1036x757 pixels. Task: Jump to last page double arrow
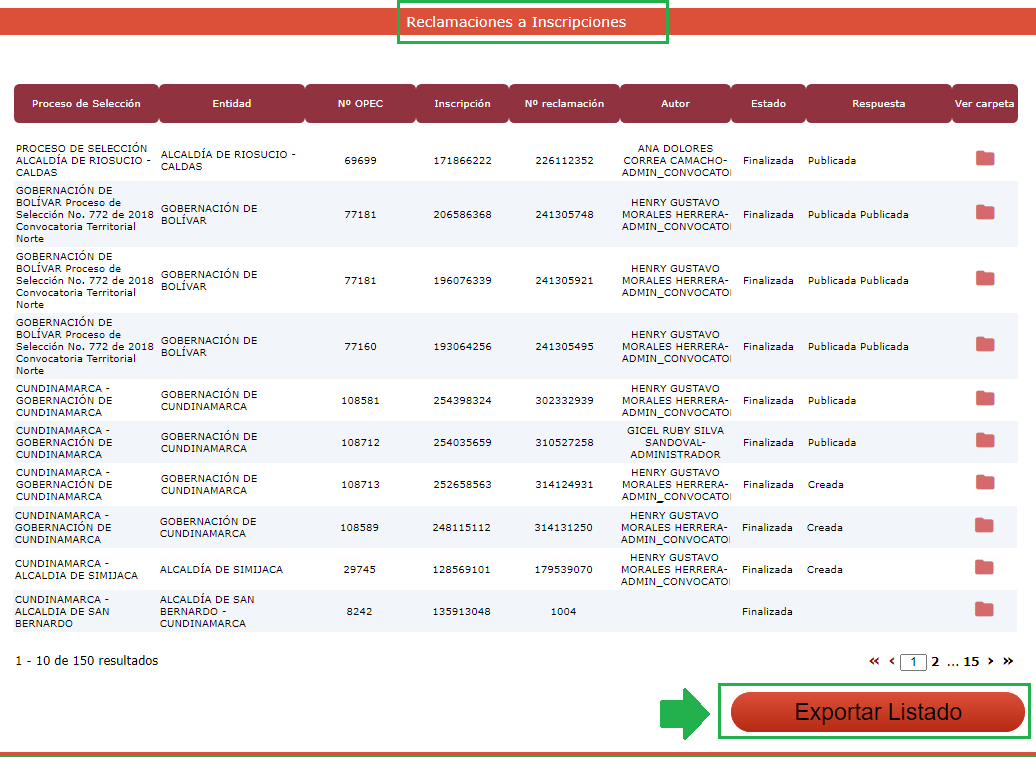1008,661
